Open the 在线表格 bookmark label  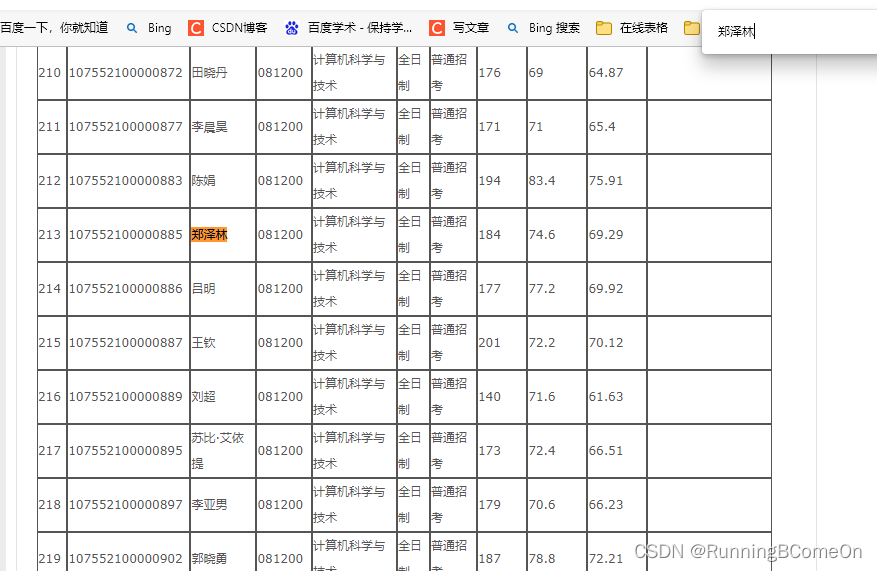pyautogui.click(x=644, y=28)
